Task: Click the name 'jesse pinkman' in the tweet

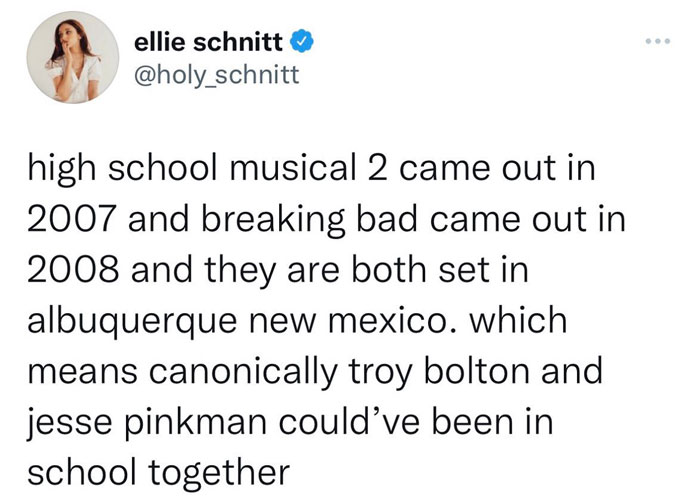Action: 146,424
